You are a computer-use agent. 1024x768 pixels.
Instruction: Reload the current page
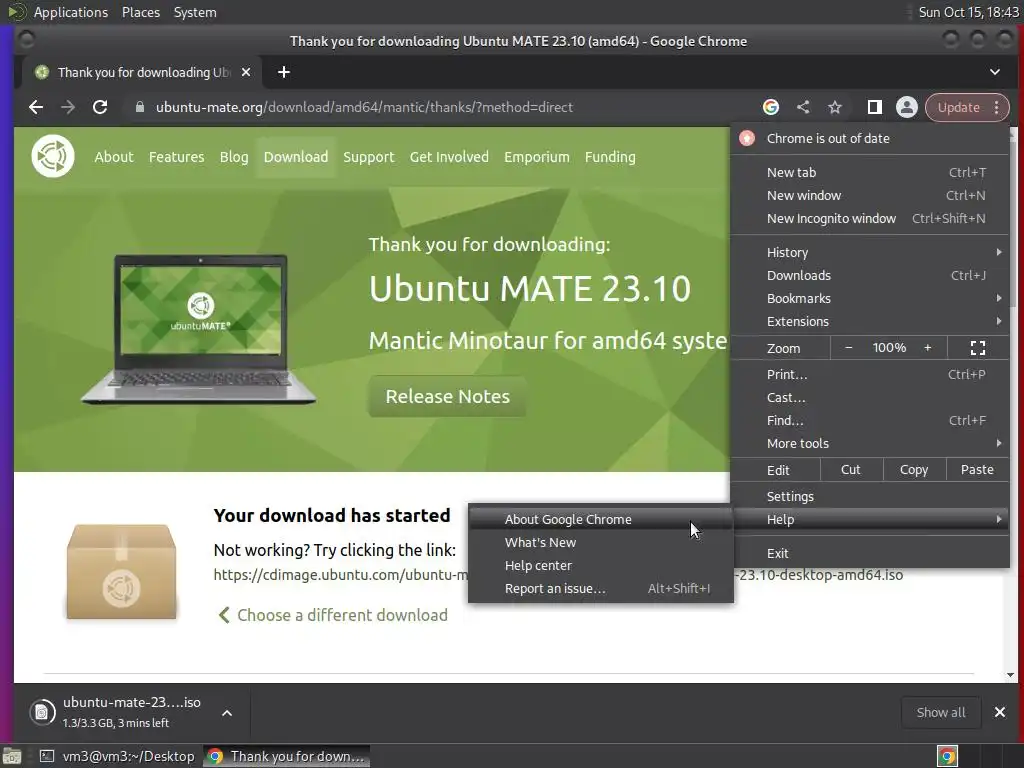(x=100, y=107)
